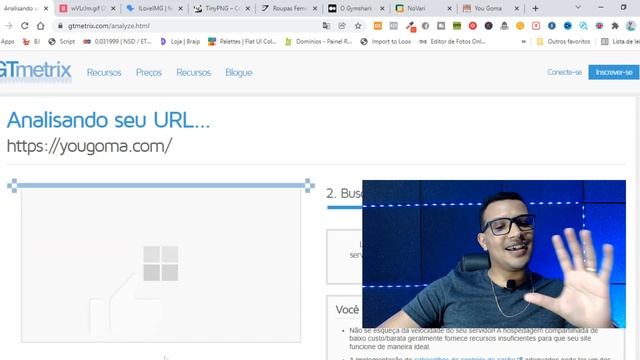The width and height of the screenshot is (640, 360).
Task: Open the translate page icon
Action: coord(326,26)
